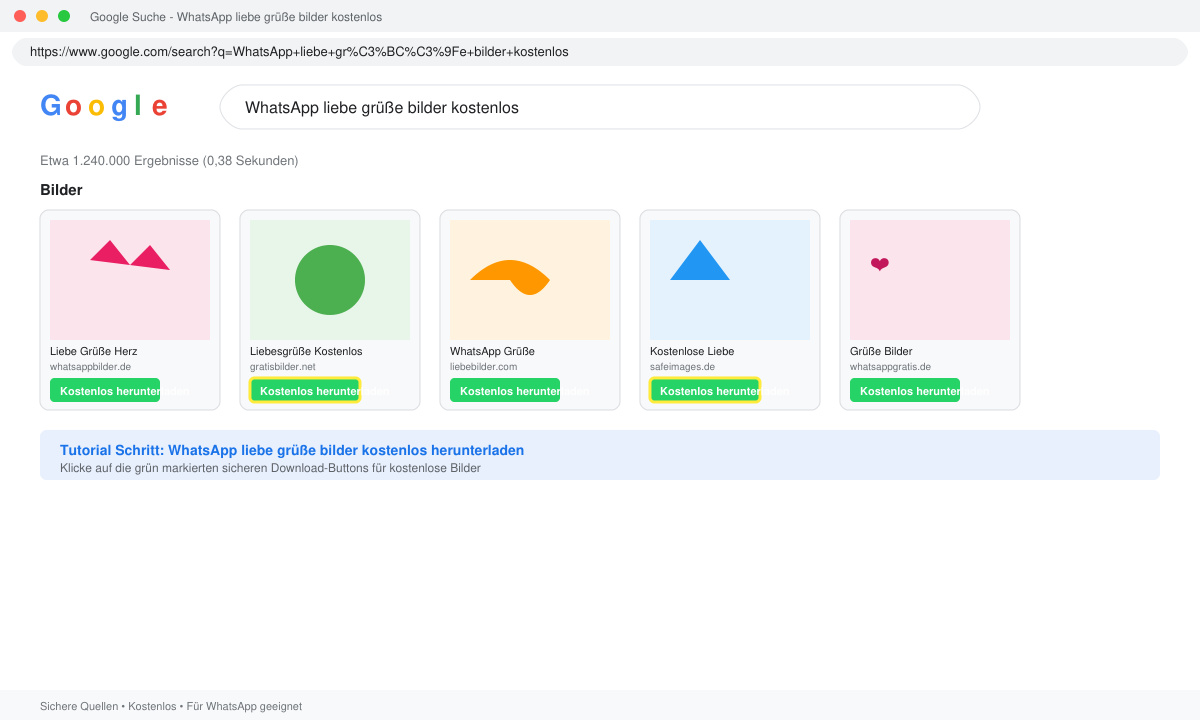Click the Tutorial Schritt heading
The width and height of the screenshot is (1200, 720).
click(x=292, y=450)
